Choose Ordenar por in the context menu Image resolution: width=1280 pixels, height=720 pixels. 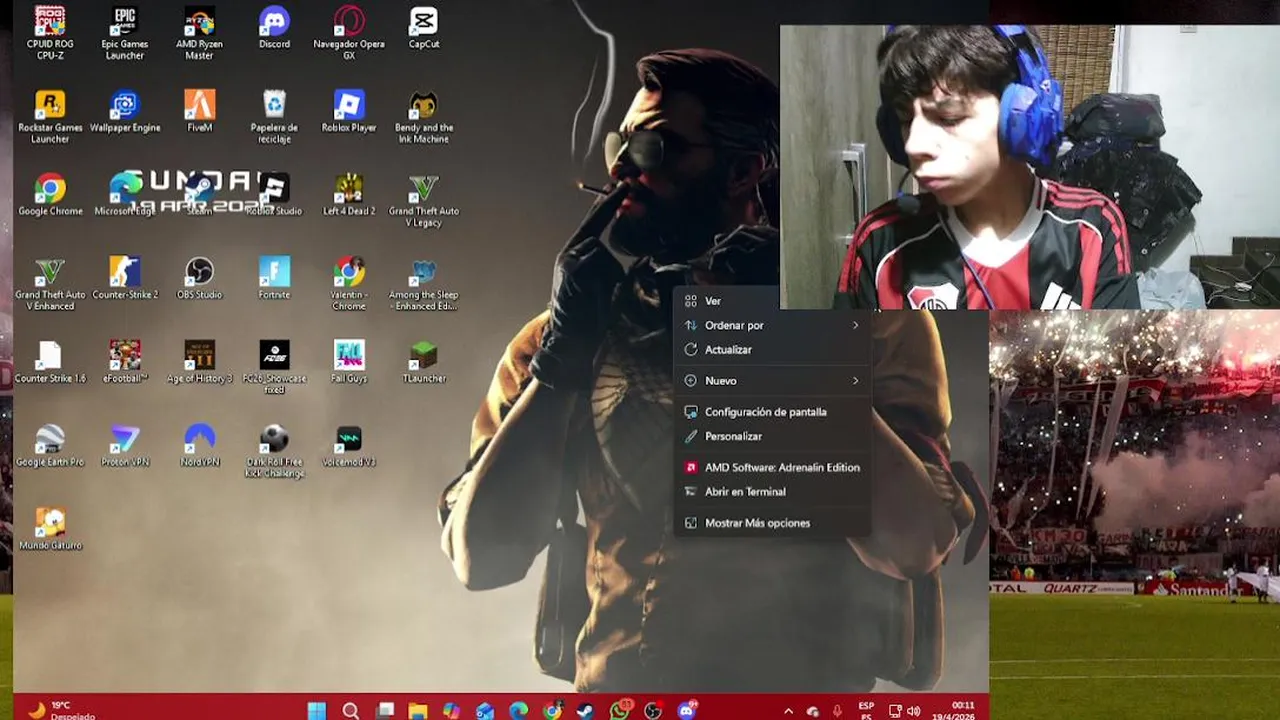(x=771, y=325)
